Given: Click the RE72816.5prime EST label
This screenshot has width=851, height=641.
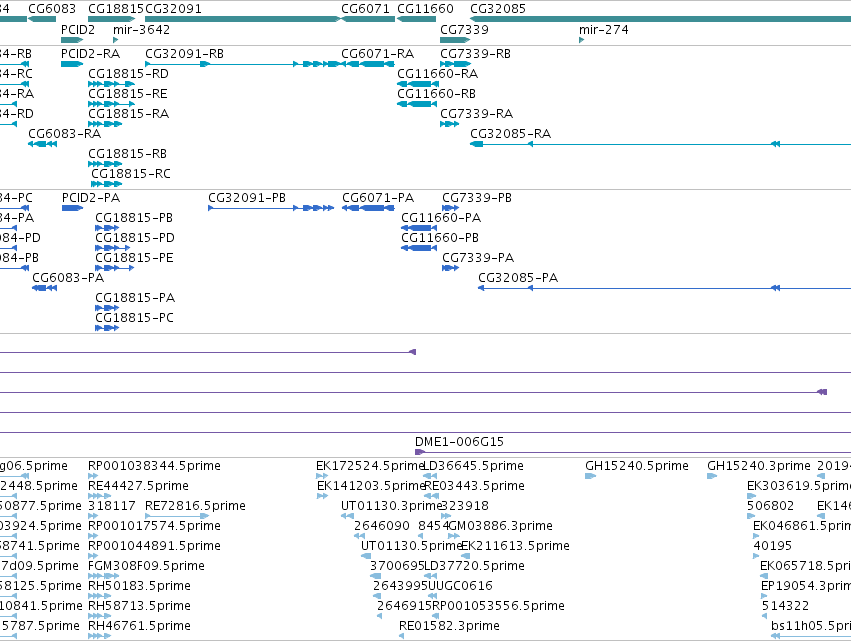Looking at the screenshot, I should coord(195,506).
